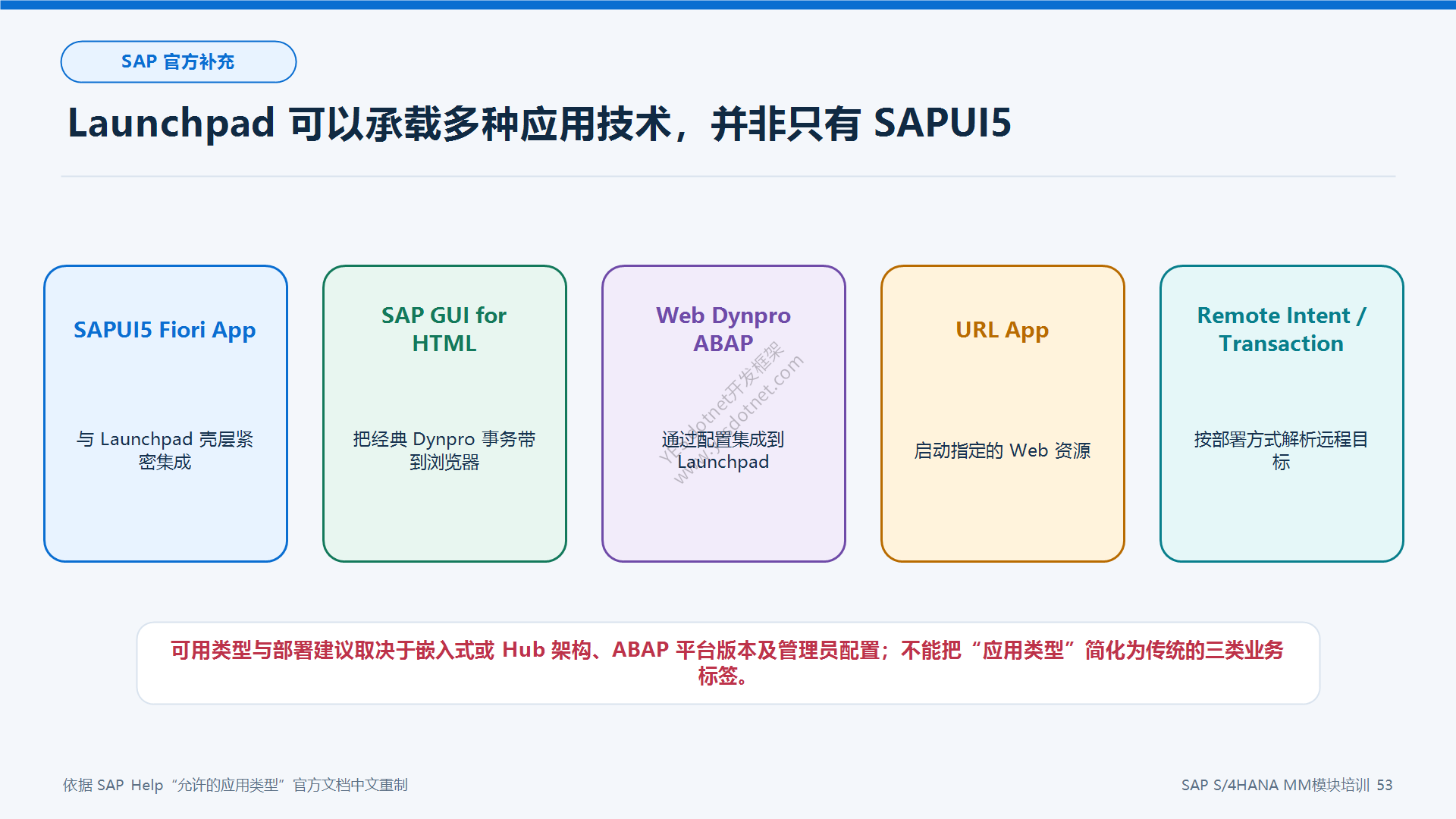Image resolution: width=1456 pixels, height=819 pixels.
Task: Click the 'URL App' card heading
Action: (1002, 330)
